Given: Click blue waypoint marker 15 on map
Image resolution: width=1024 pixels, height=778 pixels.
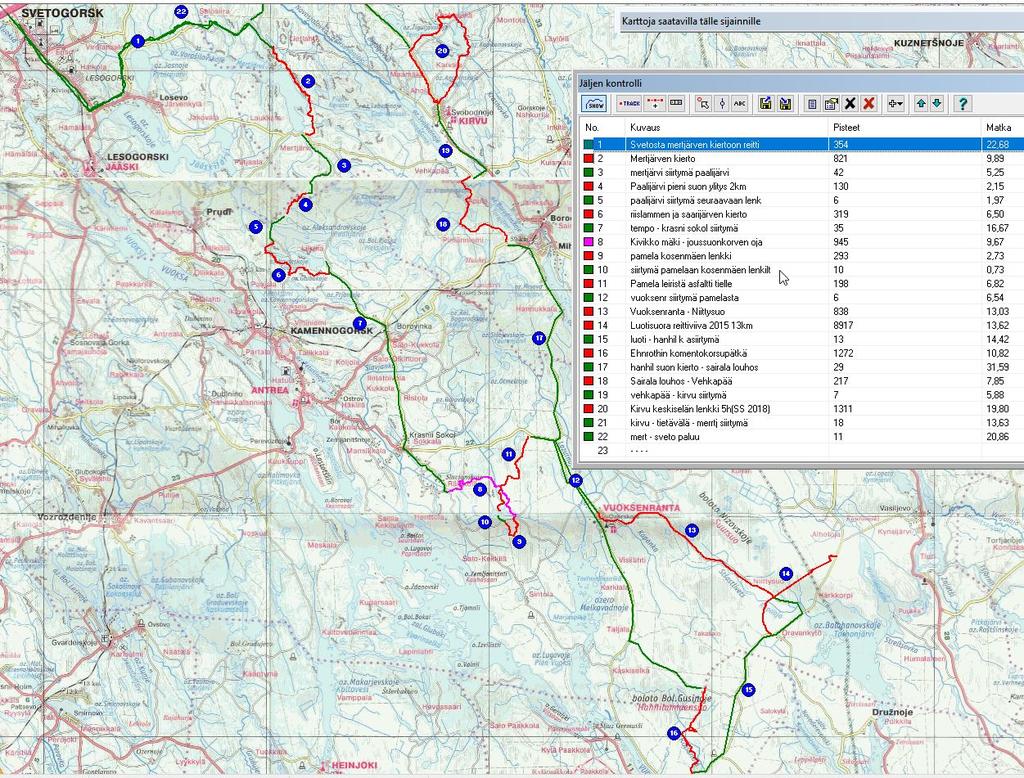Looking at the screenshot, I should [748, 689].
